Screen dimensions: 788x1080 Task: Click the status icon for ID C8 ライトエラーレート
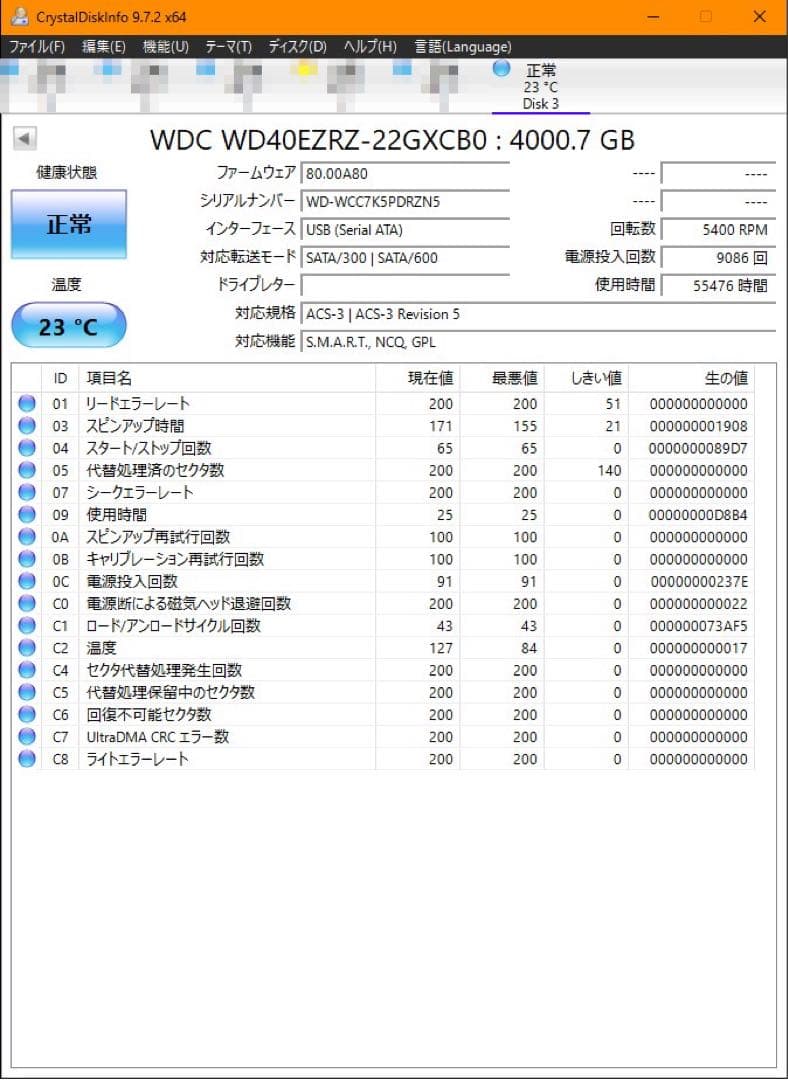pos(27,759)
